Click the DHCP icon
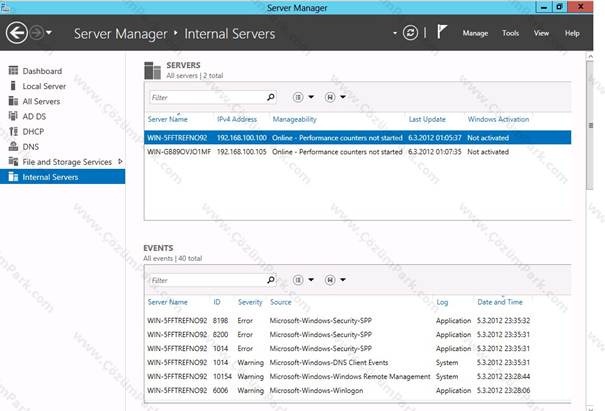This screenshot has height=411, width=605. [13, 131]
